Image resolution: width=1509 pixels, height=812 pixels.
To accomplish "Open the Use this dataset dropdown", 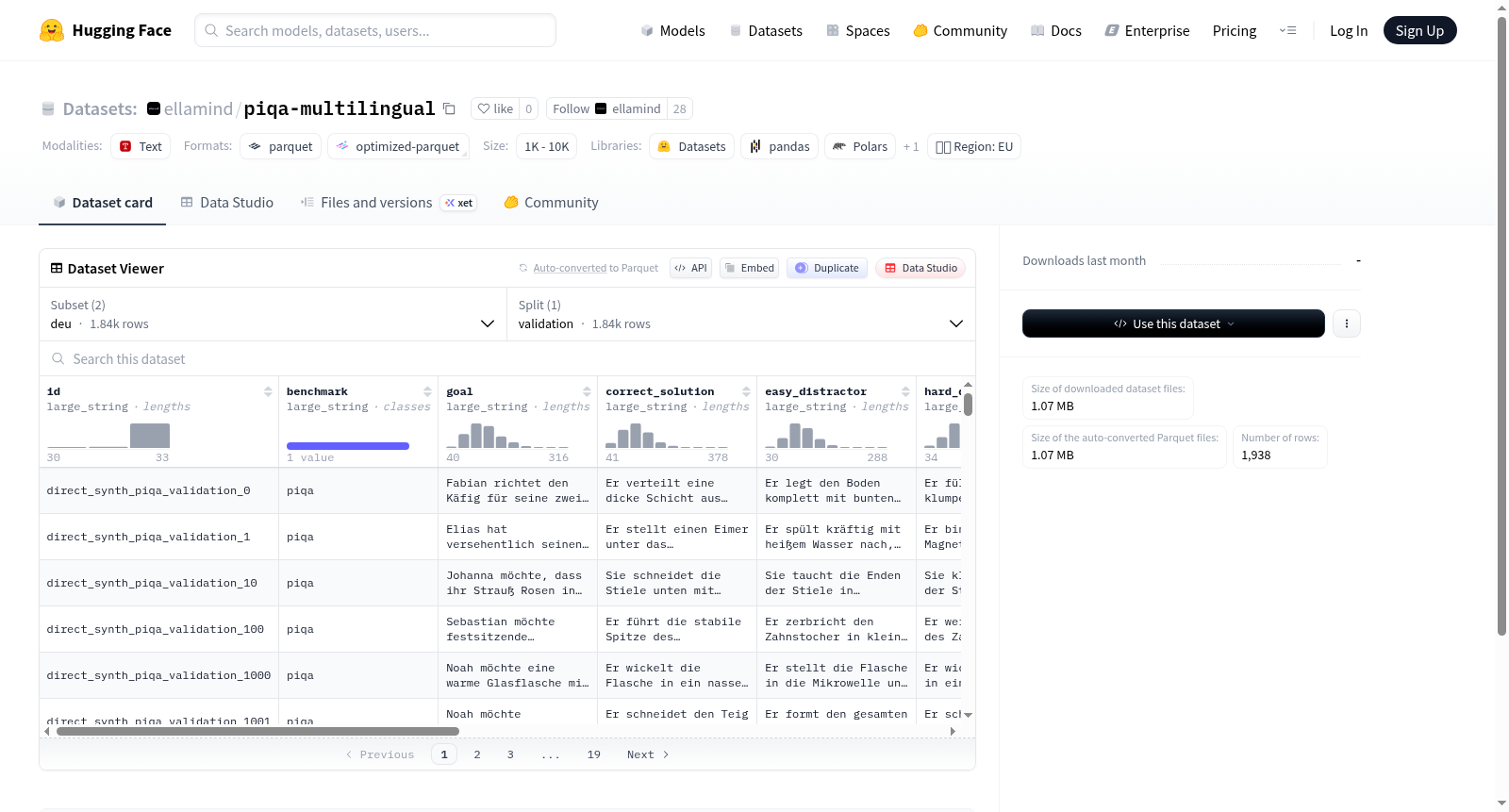I will [x=1173, y=323].
